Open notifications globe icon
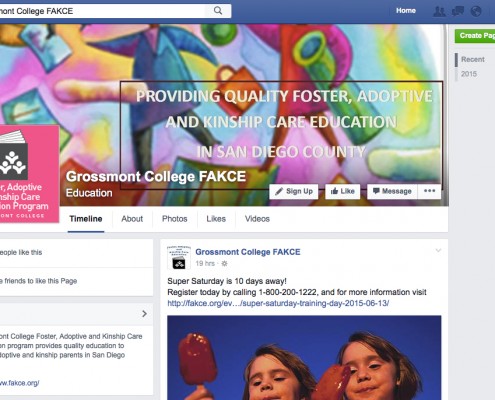The width and height of the screenshot is (495, 400). [x=476, y=11]
